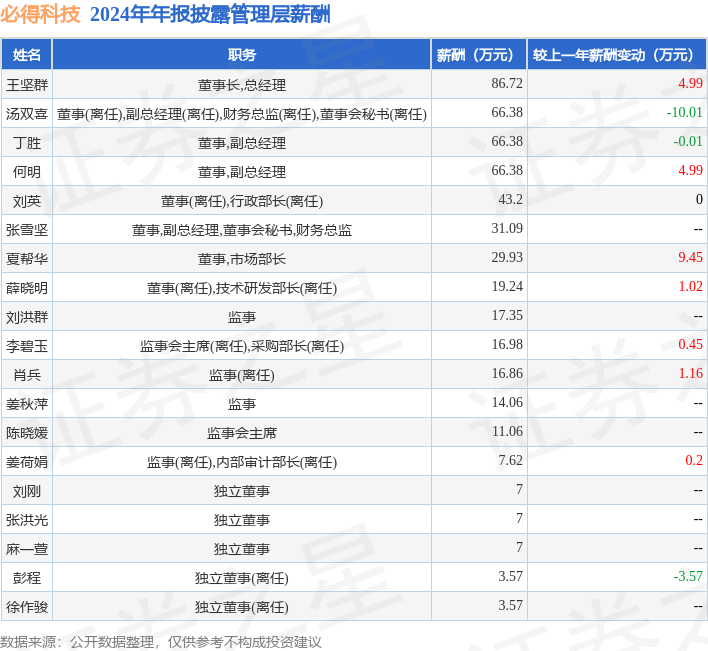Click the salary value 14.06

click(507, 403)
